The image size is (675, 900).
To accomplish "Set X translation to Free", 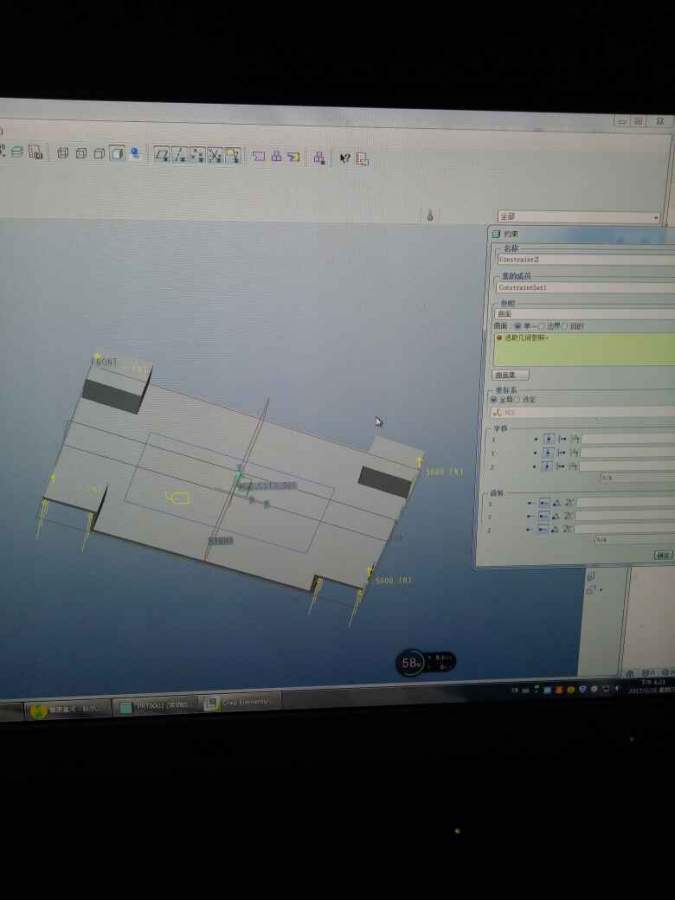I will [x=536, y=439].
